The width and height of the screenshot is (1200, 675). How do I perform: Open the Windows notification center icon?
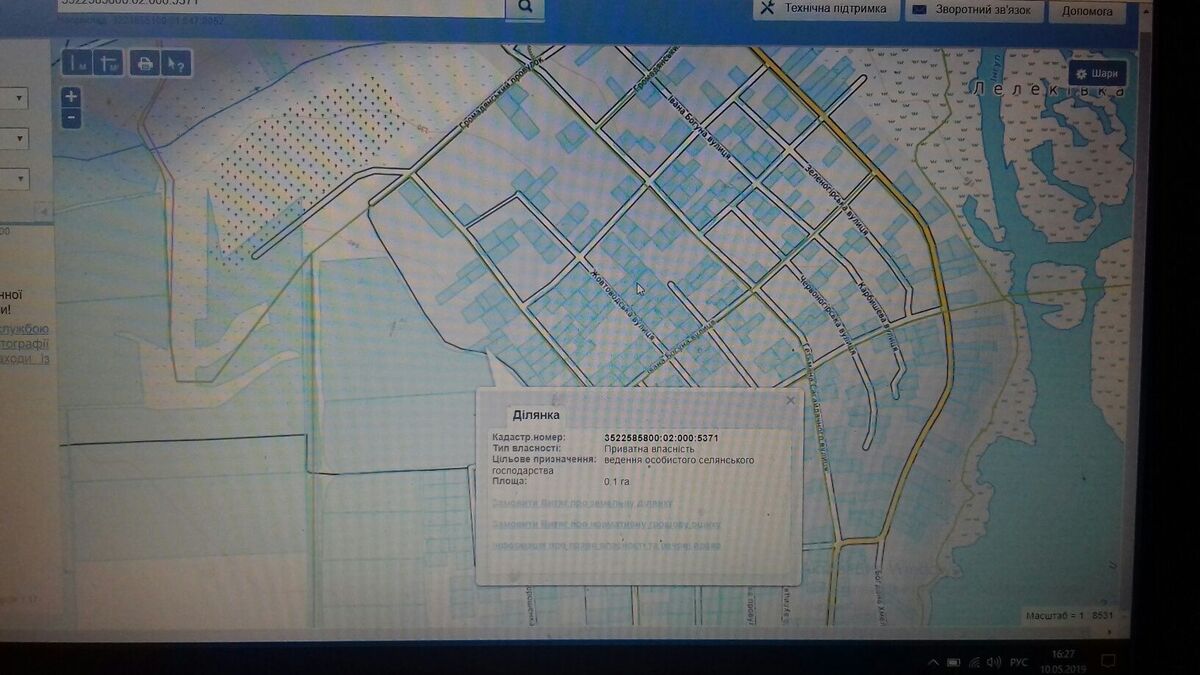point(1108,661)
